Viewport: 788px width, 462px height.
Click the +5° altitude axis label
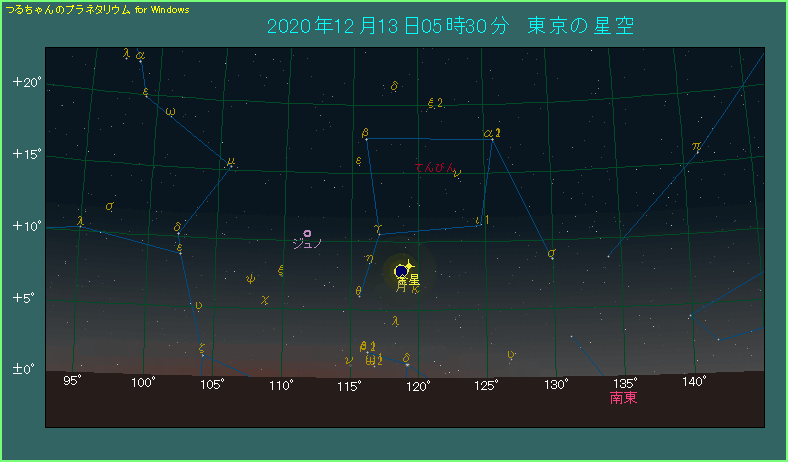pos(26,298)
